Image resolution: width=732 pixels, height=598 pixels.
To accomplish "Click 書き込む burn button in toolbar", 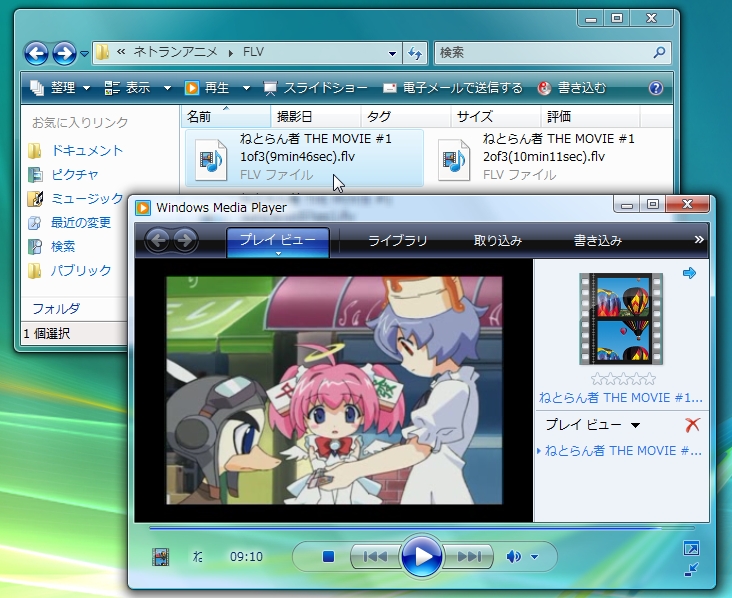I will point(572,88).
